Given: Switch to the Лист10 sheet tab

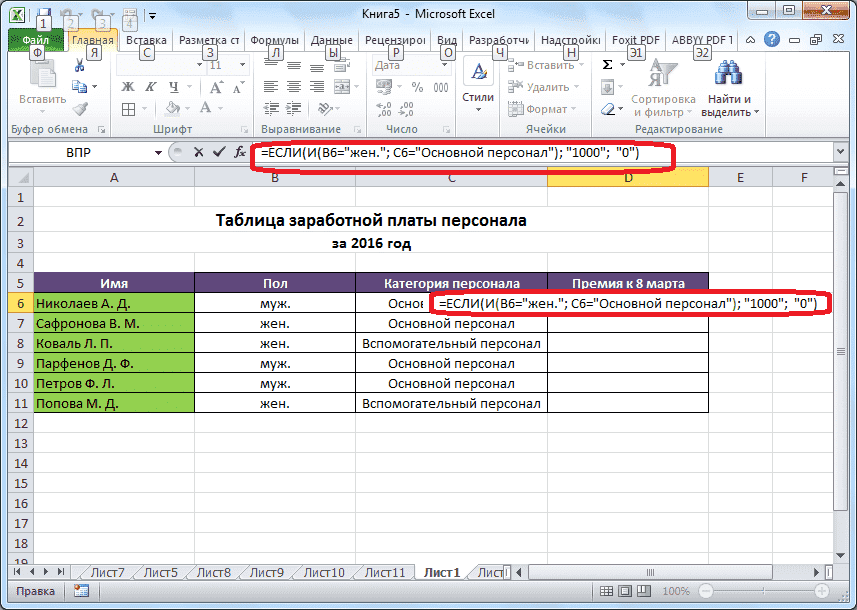Looking at the screenshot, I should (x=323, y=573).
